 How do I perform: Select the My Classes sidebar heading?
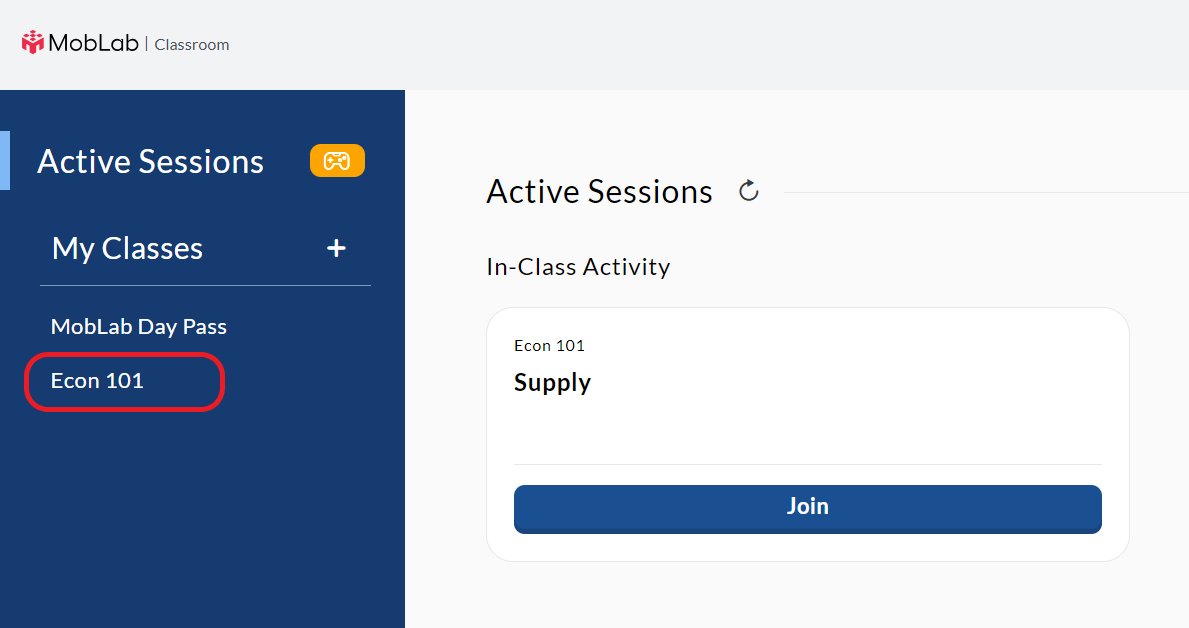tap(127, 249)
